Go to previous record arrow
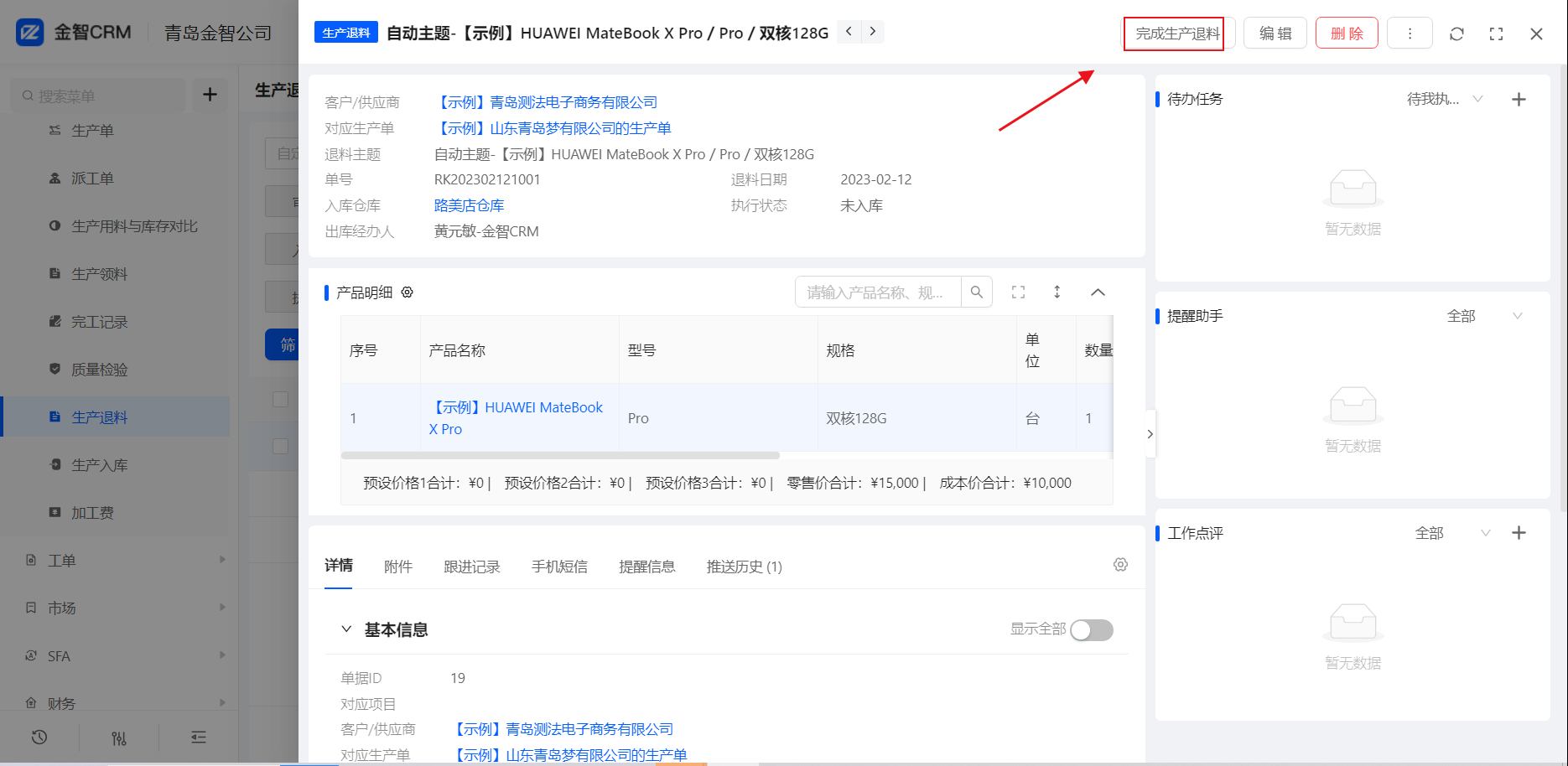 click(849, 32)
